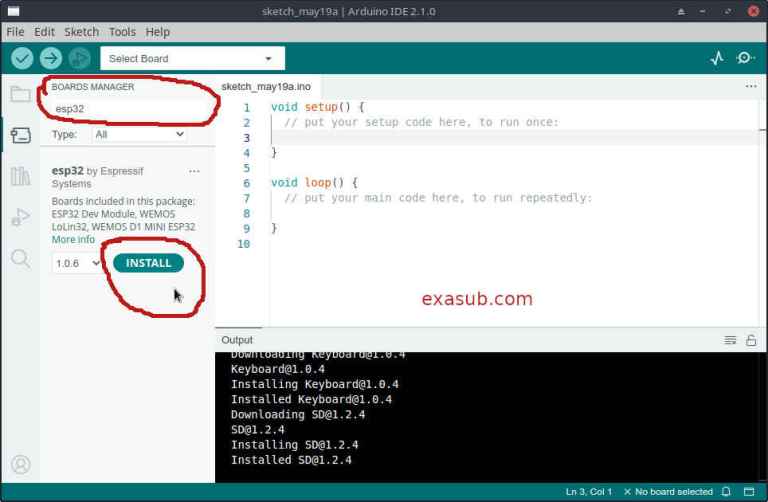Select the sketch_may19a.ino tab
Screen dimensions: 768x502
(x=266, y=87)
